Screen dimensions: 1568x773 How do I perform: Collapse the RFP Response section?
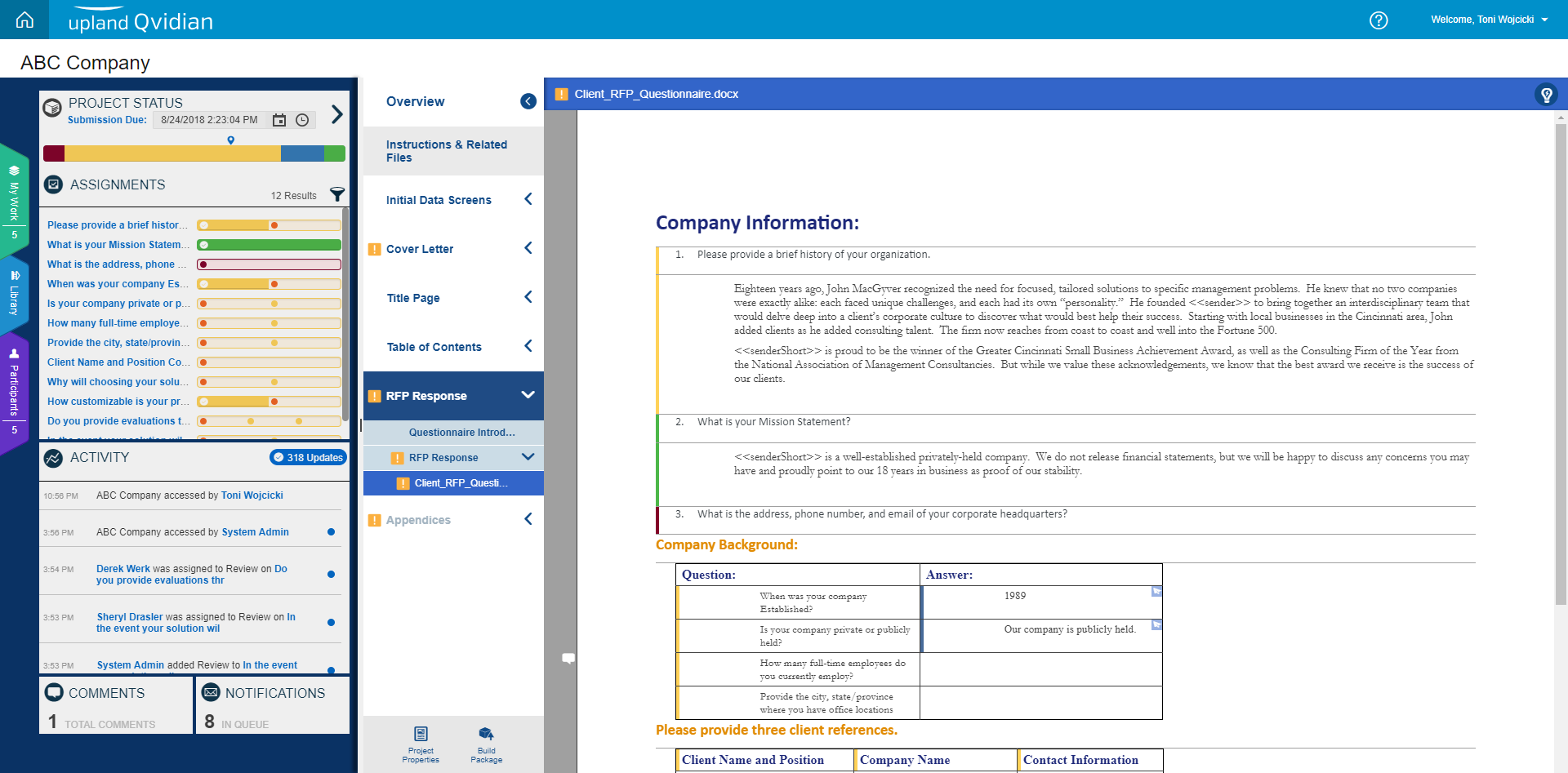528,395
